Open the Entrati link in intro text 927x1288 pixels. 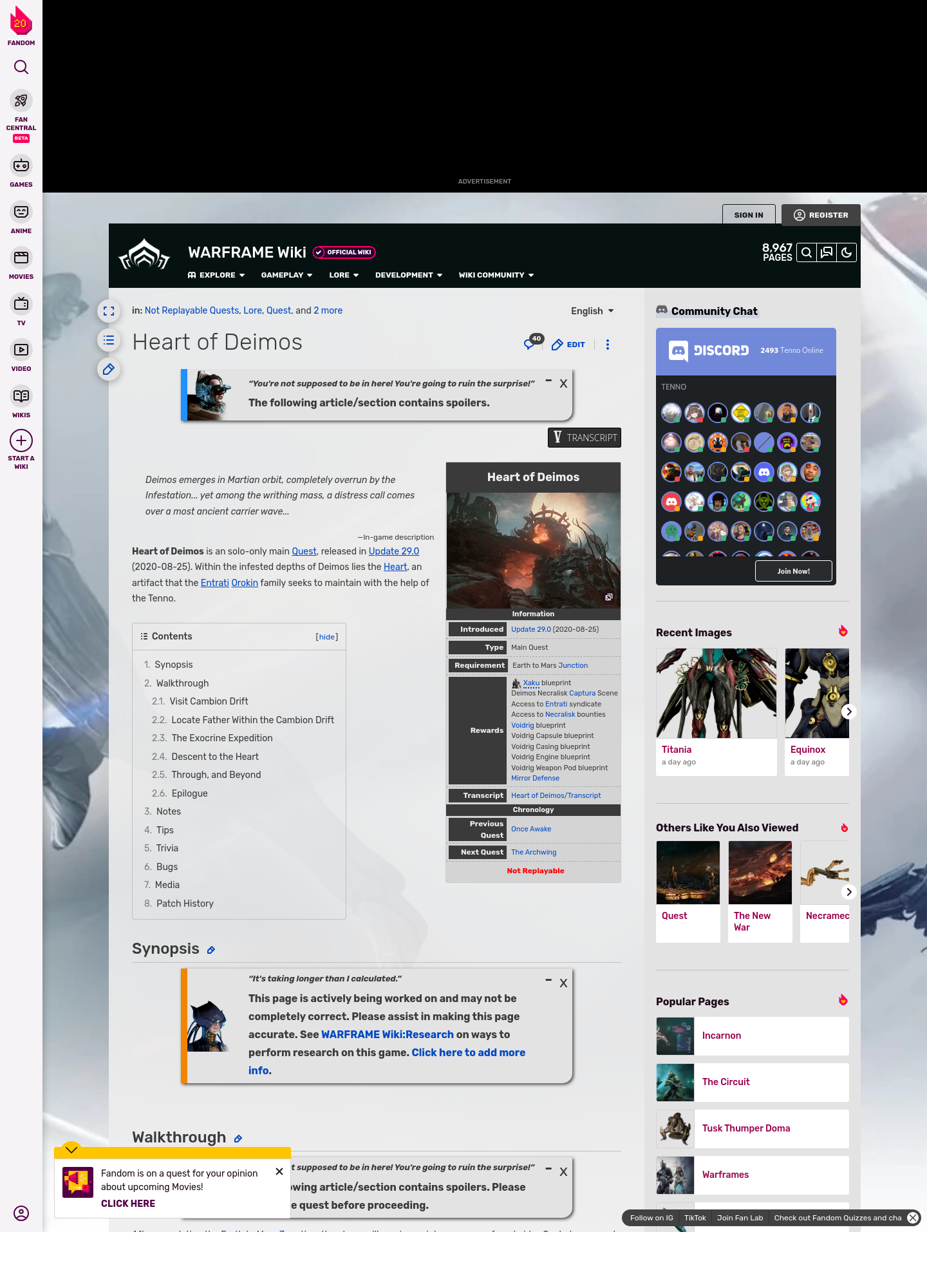coord(215,583)
